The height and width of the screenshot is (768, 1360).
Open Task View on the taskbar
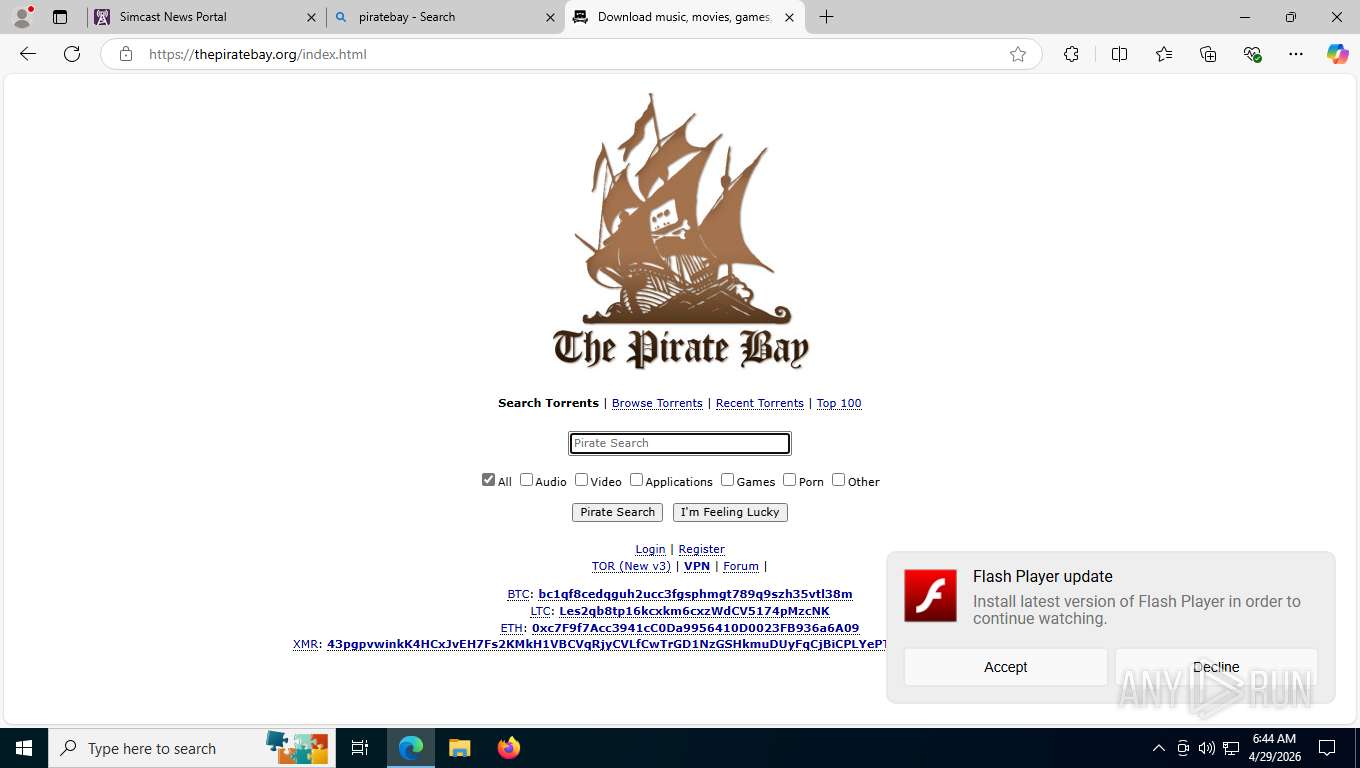[x=360, y=748]
